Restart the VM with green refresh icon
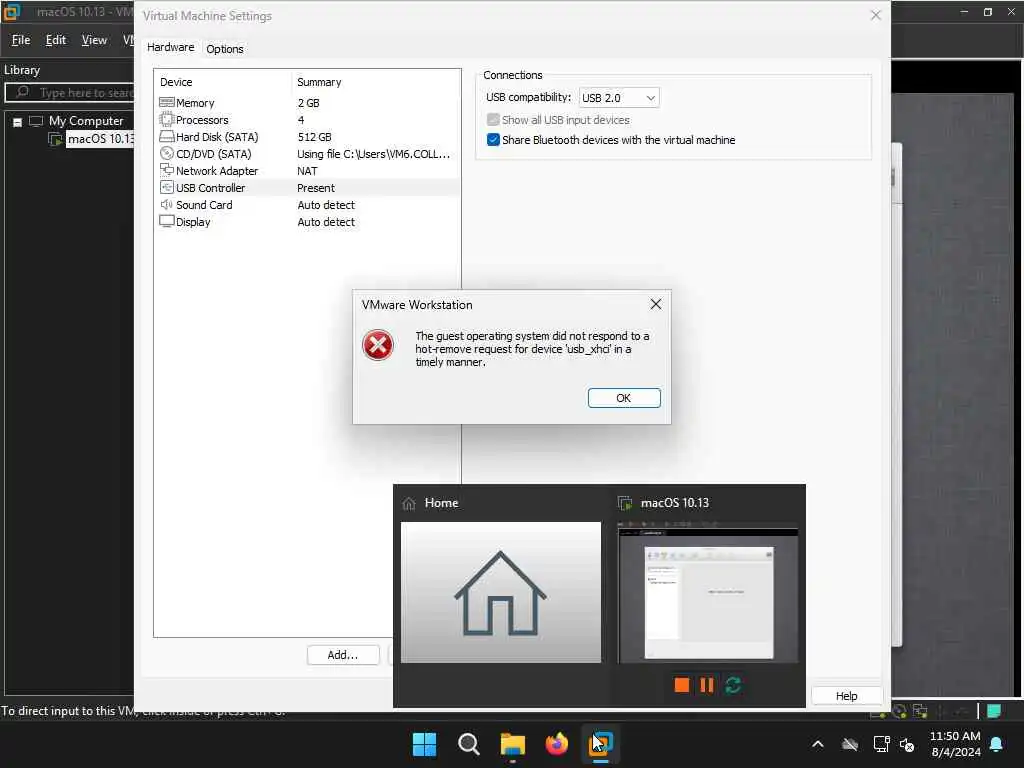 pos(733,684)
